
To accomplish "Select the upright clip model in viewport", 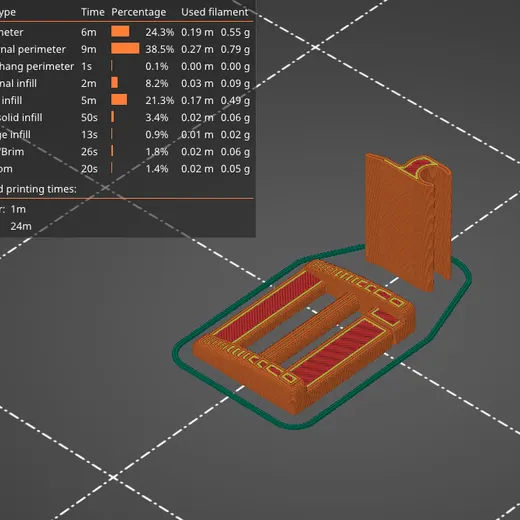I will [409, 221].
